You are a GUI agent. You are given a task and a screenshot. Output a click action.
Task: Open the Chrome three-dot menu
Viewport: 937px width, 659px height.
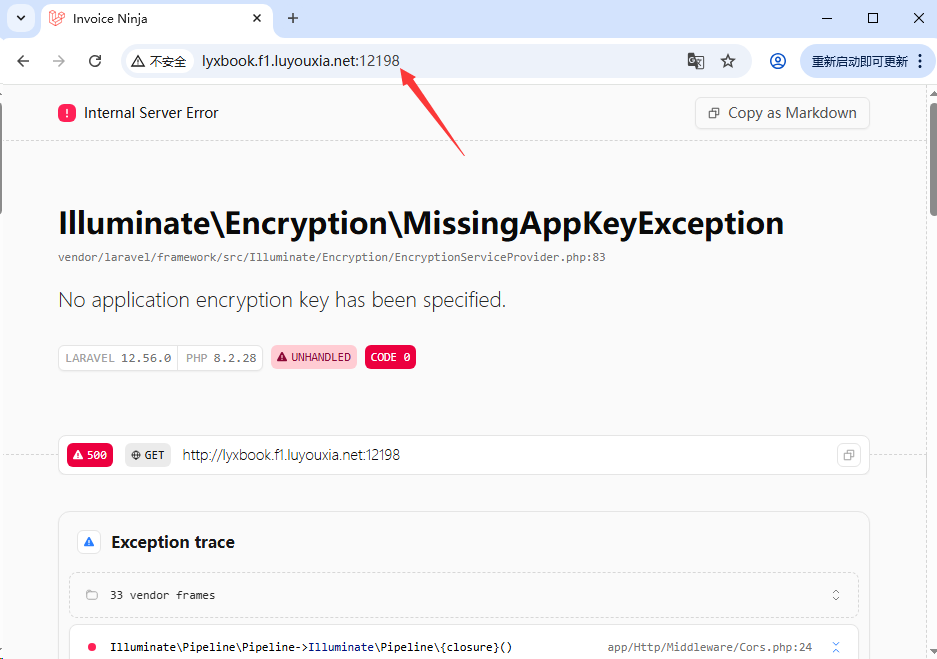[x=920, y=61]
